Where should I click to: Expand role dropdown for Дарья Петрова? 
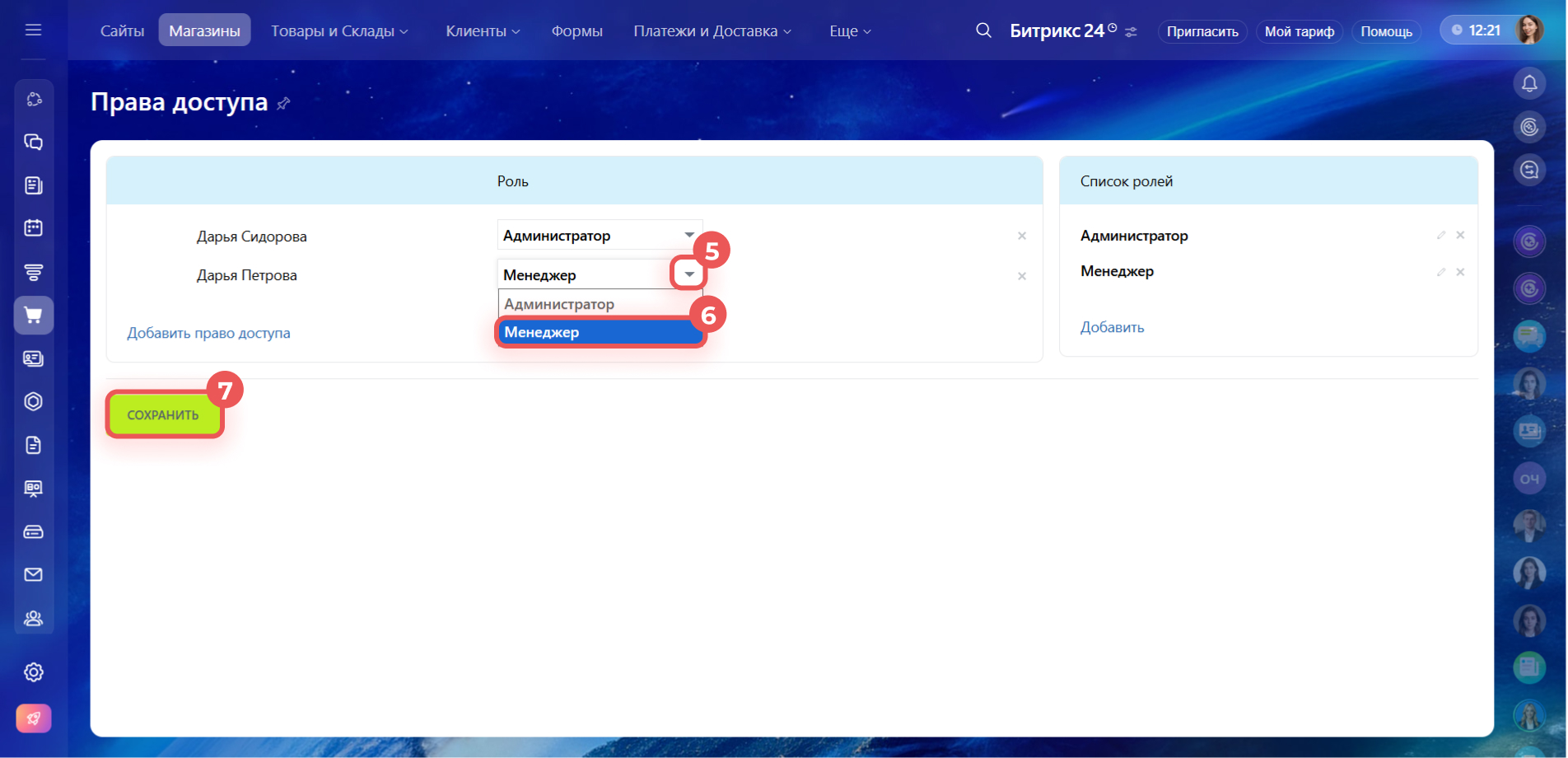[x=688, y=274]
